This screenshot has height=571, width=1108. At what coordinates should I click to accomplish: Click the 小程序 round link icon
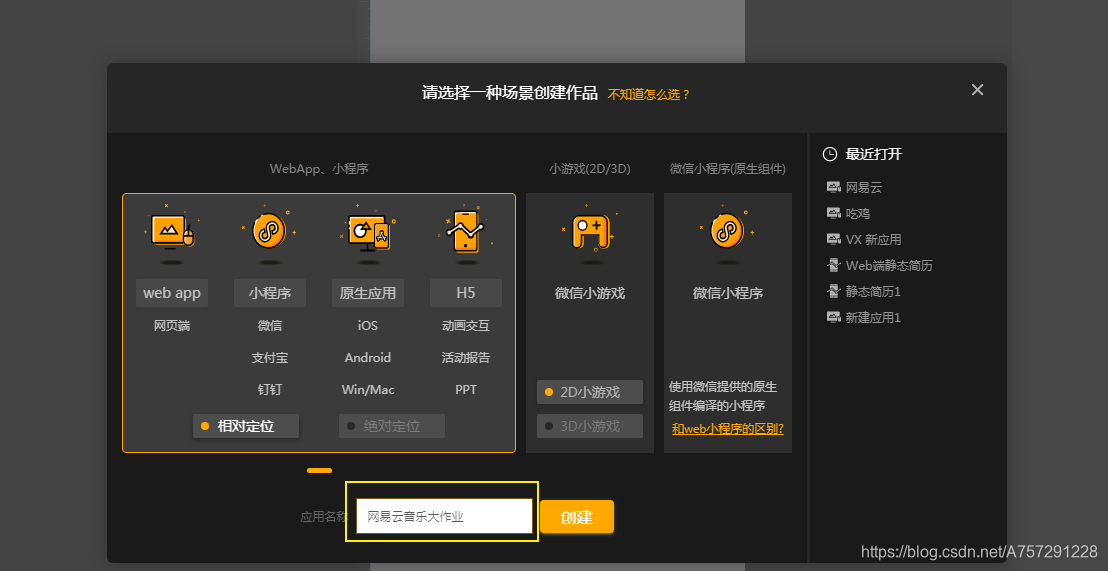pyautogui.click(x=269, y=230)
